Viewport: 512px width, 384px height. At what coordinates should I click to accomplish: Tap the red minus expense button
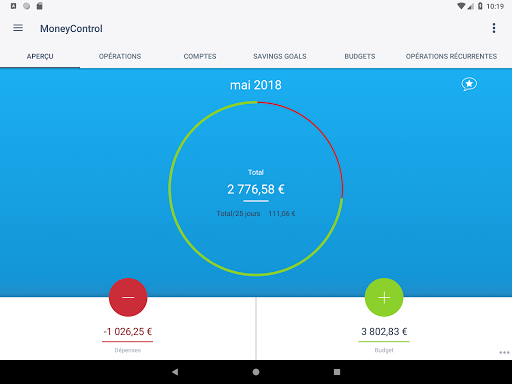128,297
